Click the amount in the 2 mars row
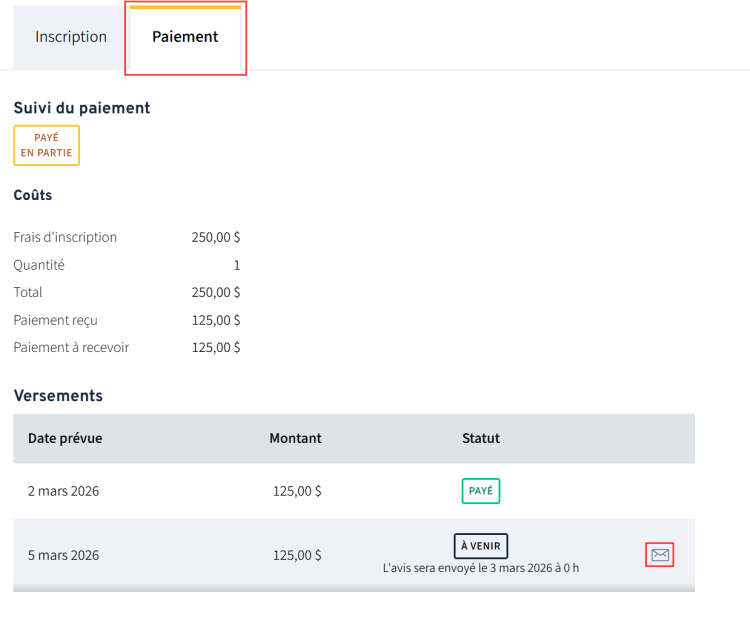The height and width of the screenshot is (621, 750). tap(297, 491)
